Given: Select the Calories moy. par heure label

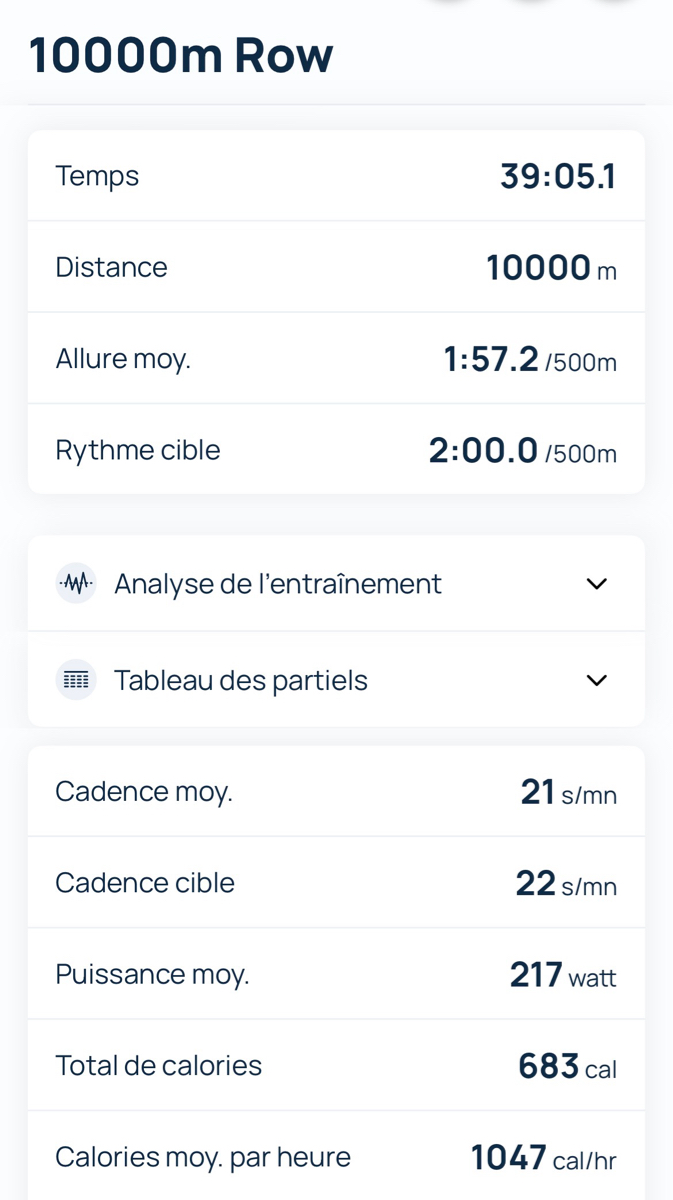Looking at the screenshot, I should 203,1157.
